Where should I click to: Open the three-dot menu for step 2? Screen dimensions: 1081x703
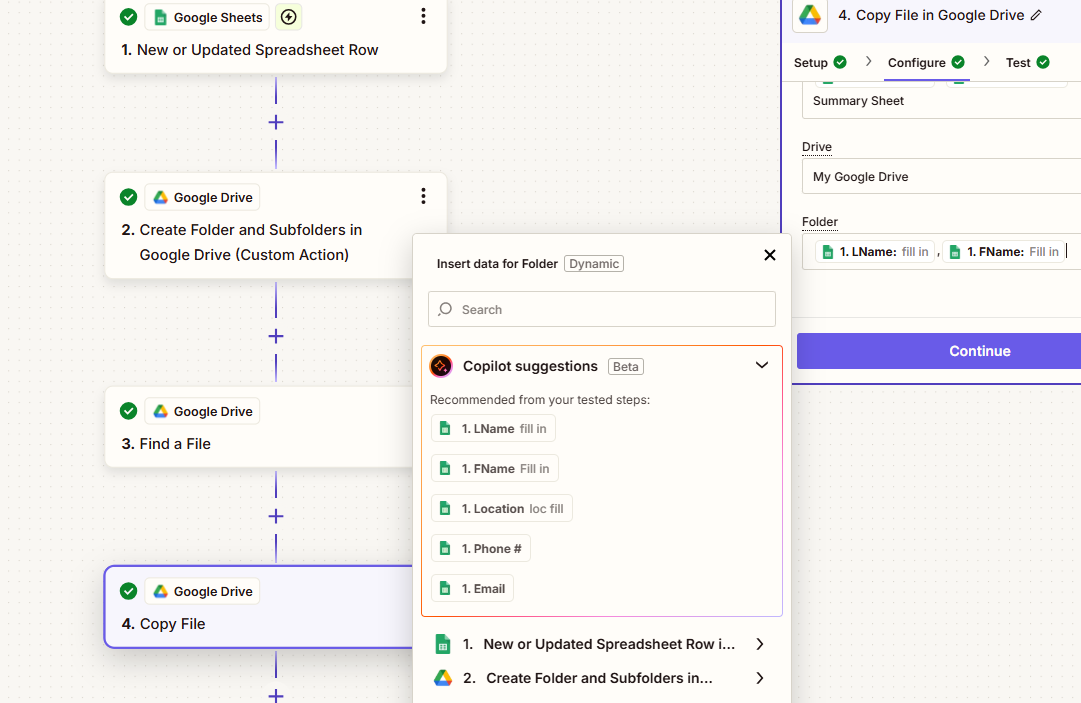click(423, 196)
